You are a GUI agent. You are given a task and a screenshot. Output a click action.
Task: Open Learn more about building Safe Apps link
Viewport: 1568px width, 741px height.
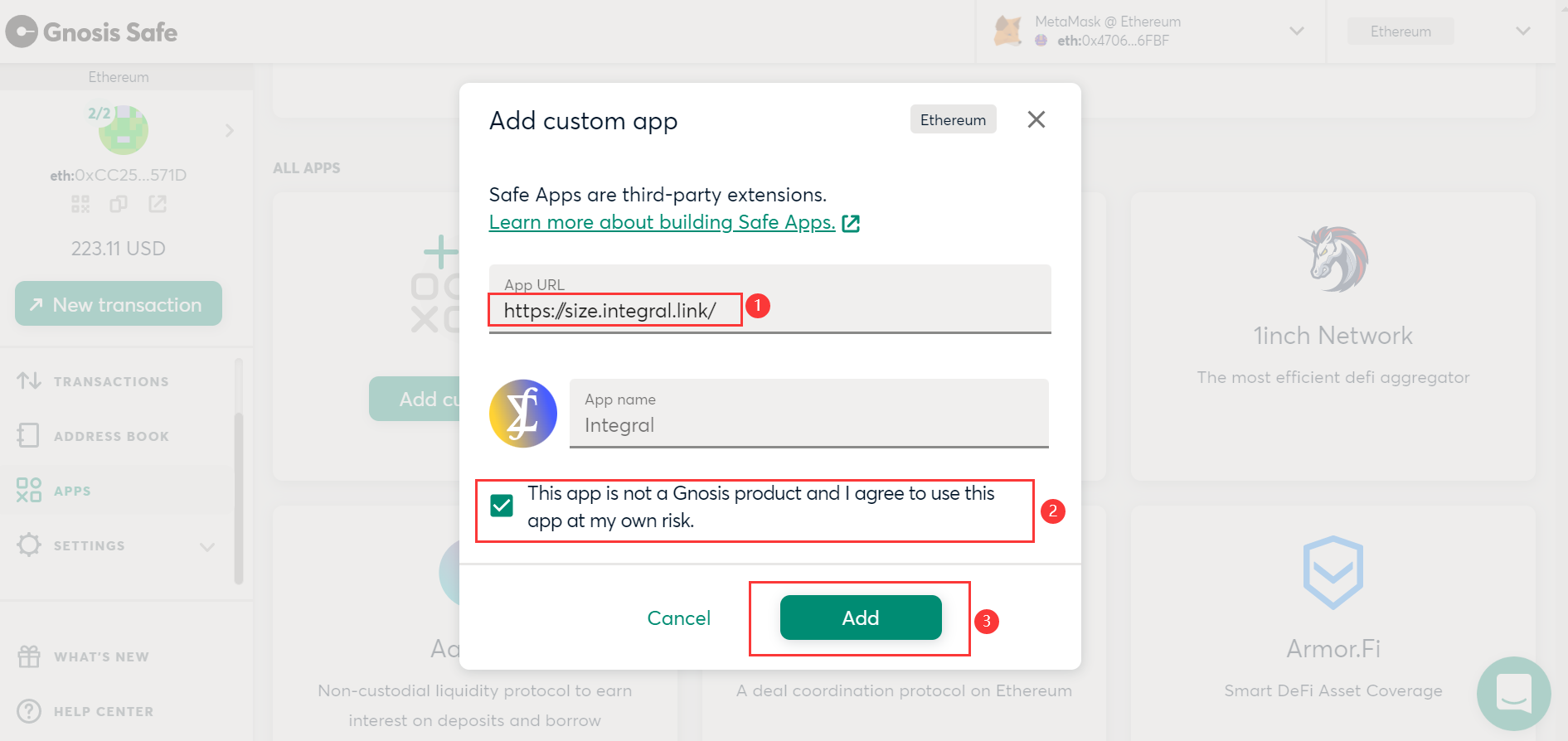click(x=662, y=222)
